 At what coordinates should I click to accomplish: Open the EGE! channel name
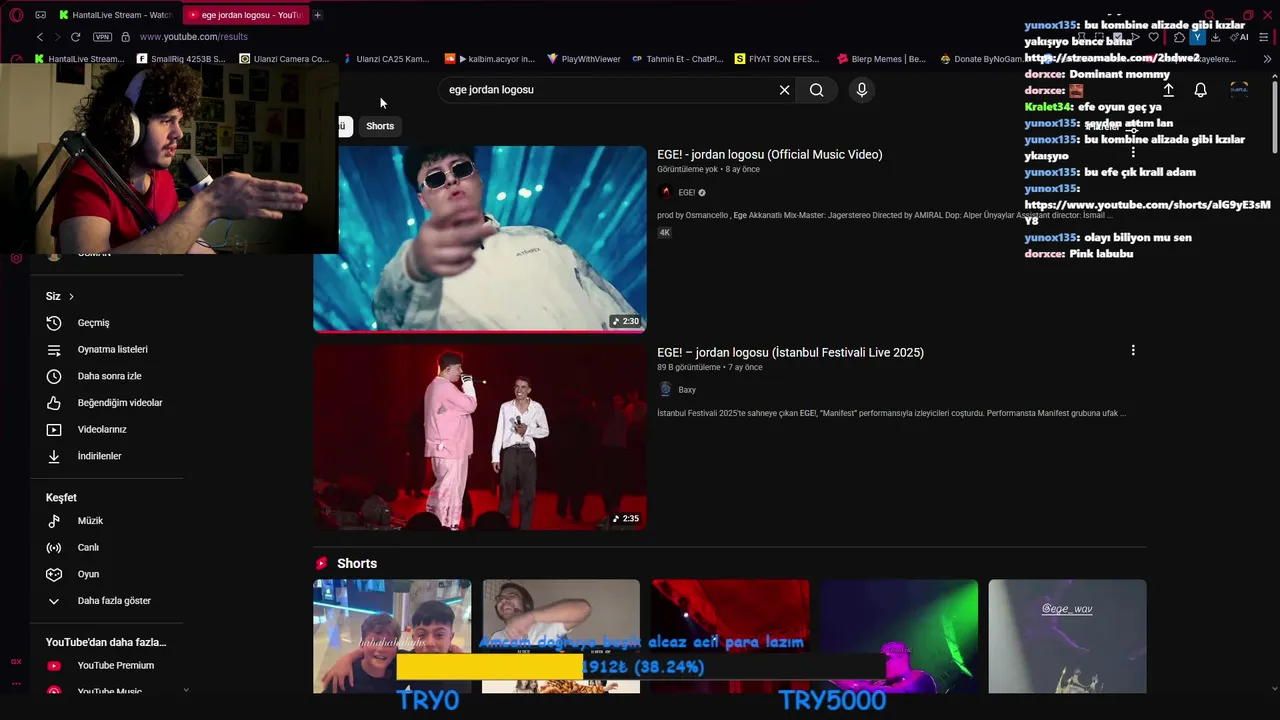687,192
